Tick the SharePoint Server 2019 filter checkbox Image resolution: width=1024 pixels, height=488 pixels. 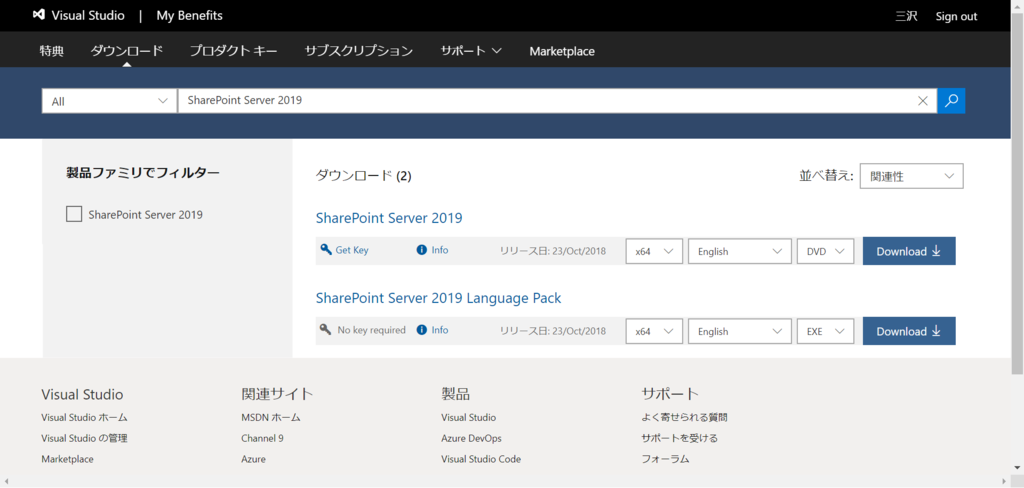tap(74, 214)
